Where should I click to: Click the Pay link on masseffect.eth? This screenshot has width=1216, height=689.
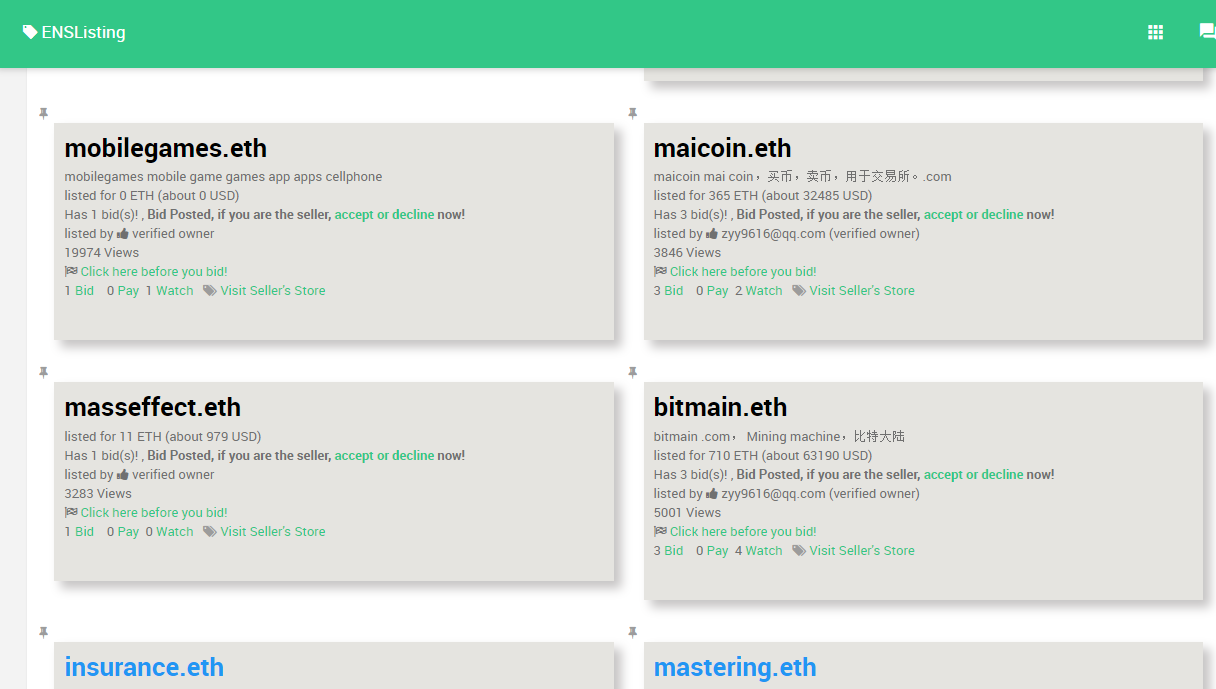pos(128,531)
